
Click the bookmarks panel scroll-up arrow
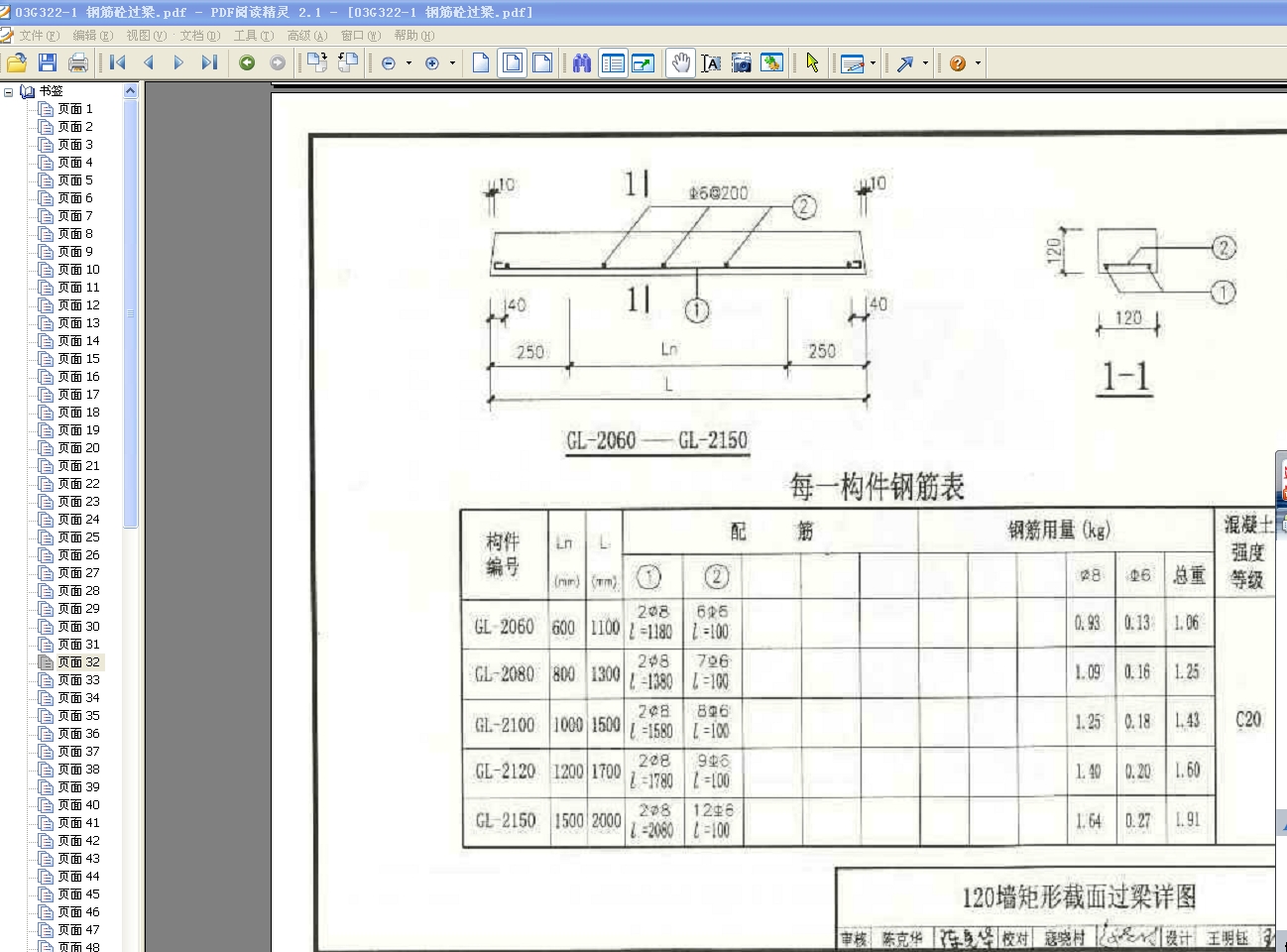[130, 91]
